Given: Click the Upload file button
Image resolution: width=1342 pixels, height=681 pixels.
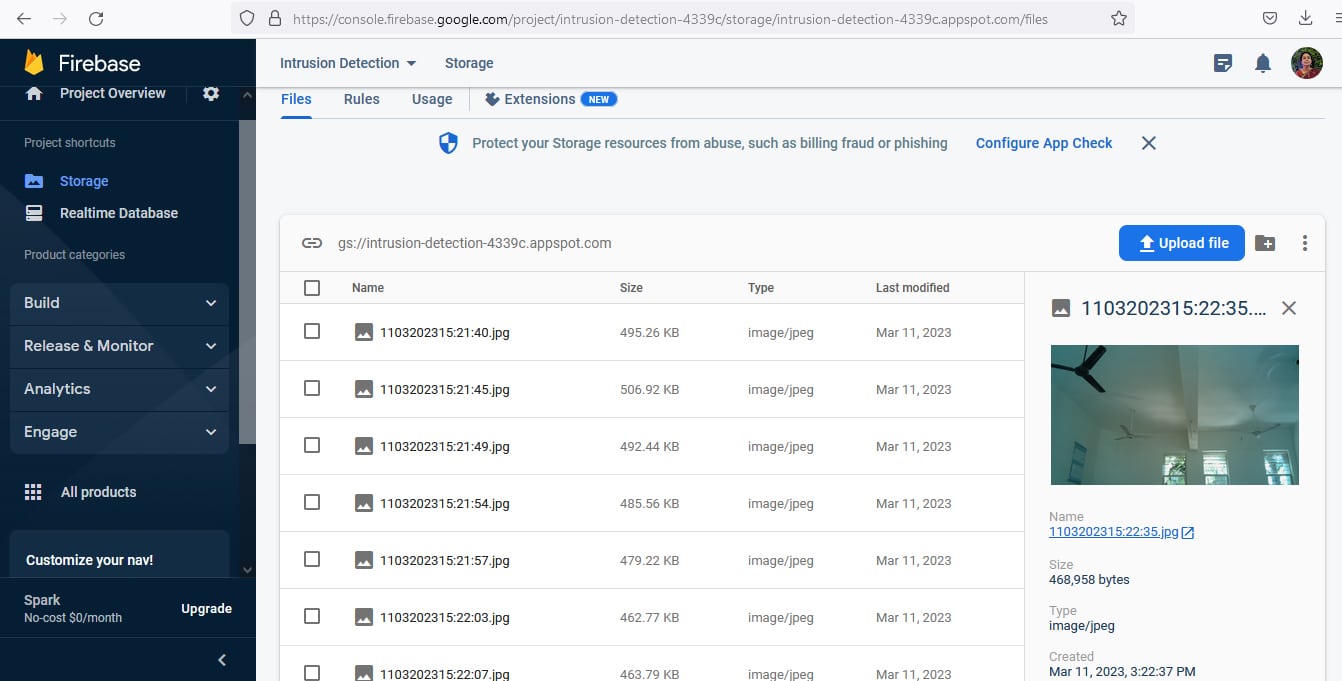Looking at the screenshot, I should tap(1181, 243).
